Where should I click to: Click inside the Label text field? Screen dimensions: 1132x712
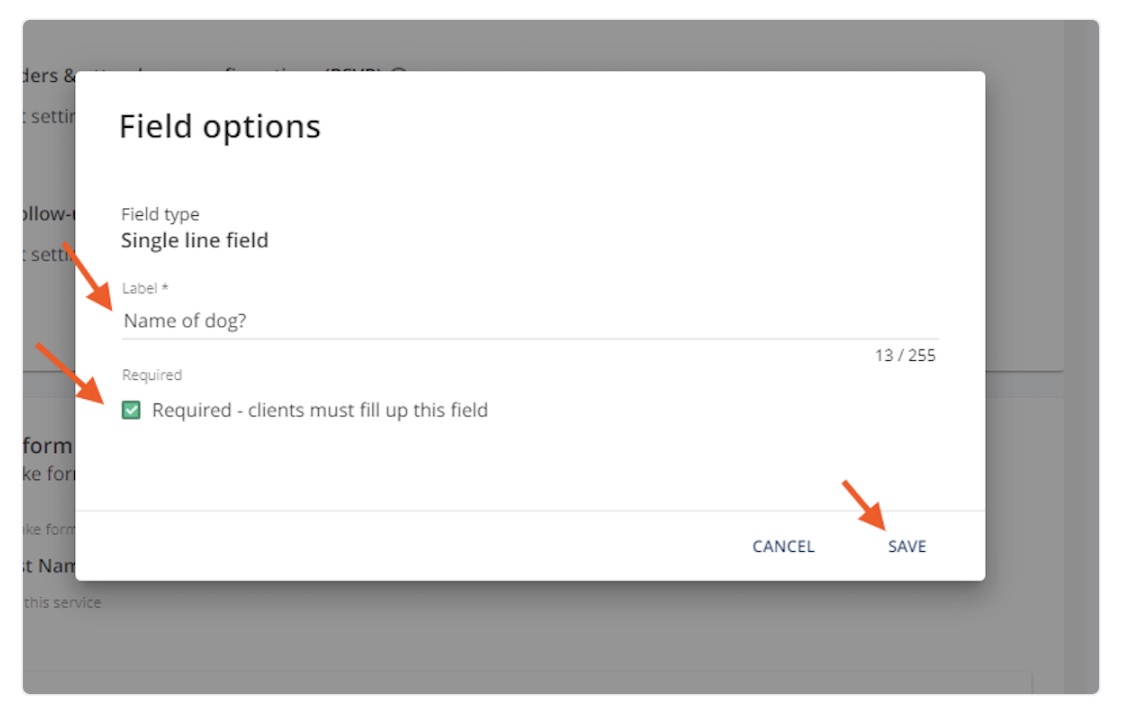(400, 320)
